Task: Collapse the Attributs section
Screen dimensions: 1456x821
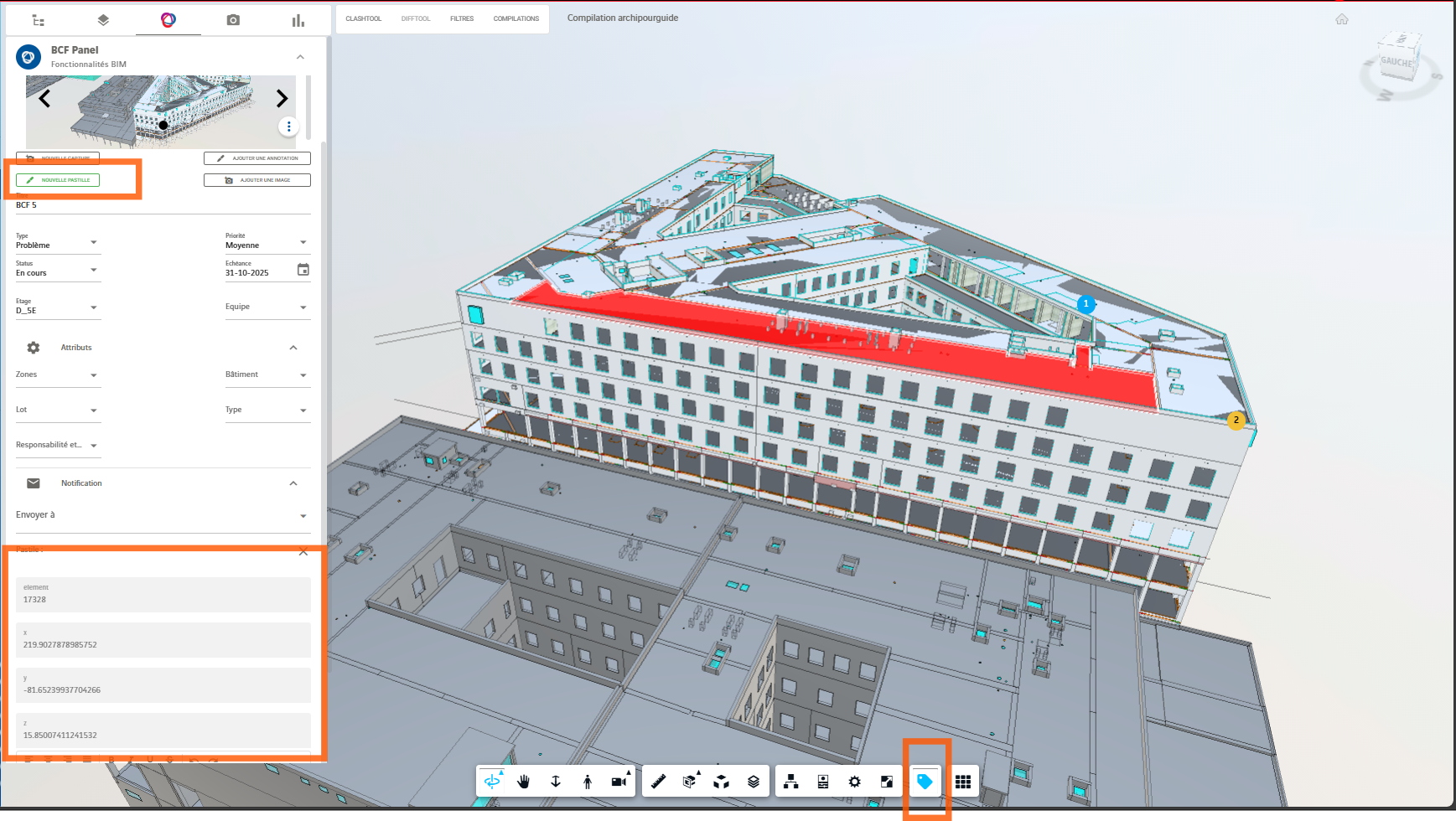Action: (293, 348)
